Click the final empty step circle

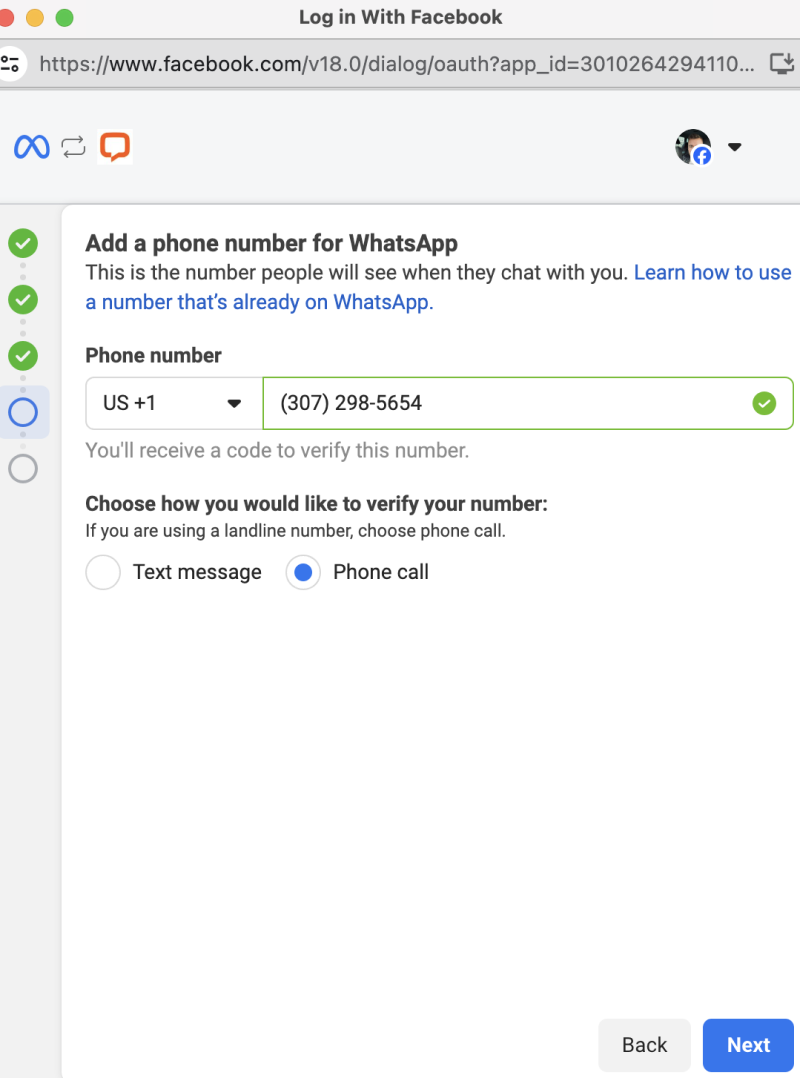tap(23, 469)
